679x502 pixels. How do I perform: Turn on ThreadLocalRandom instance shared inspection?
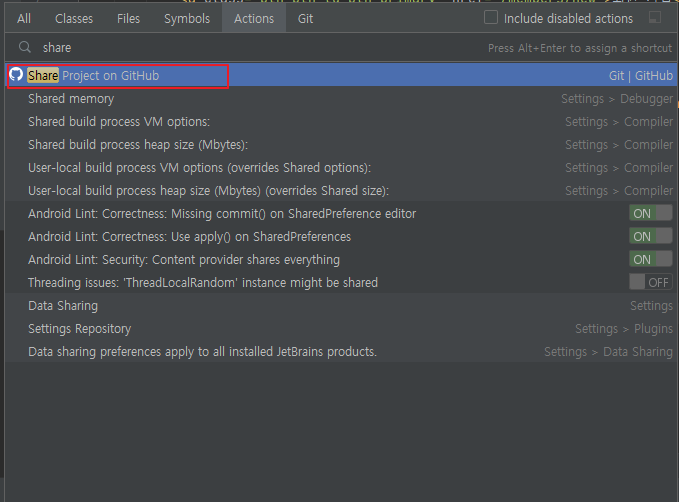click(x=650, y=282)
